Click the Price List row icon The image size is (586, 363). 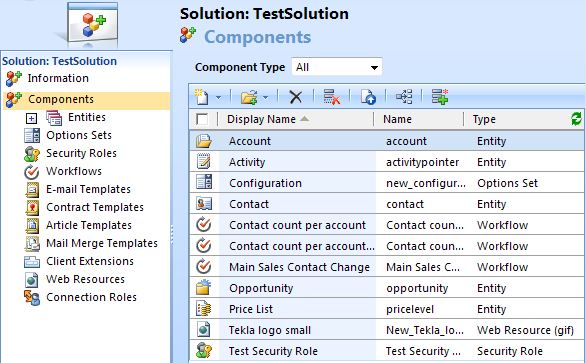(204, 309)
